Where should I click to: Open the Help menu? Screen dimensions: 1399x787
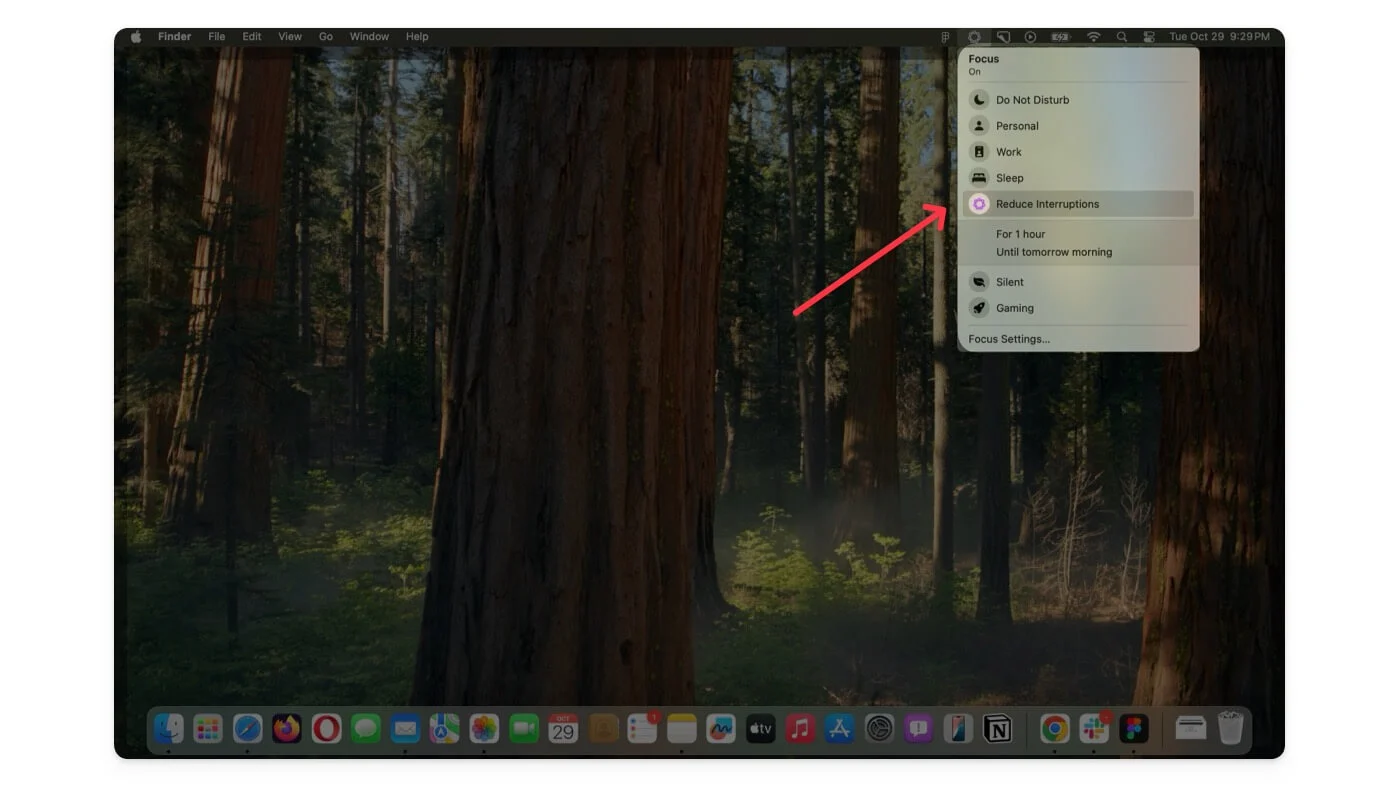(417, 37)
